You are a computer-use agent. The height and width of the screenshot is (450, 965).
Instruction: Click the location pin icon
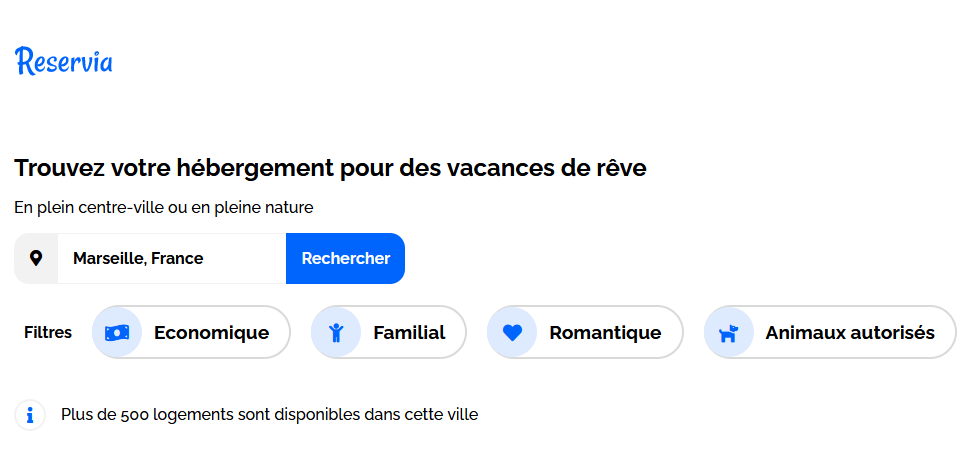tap(36, 258)
